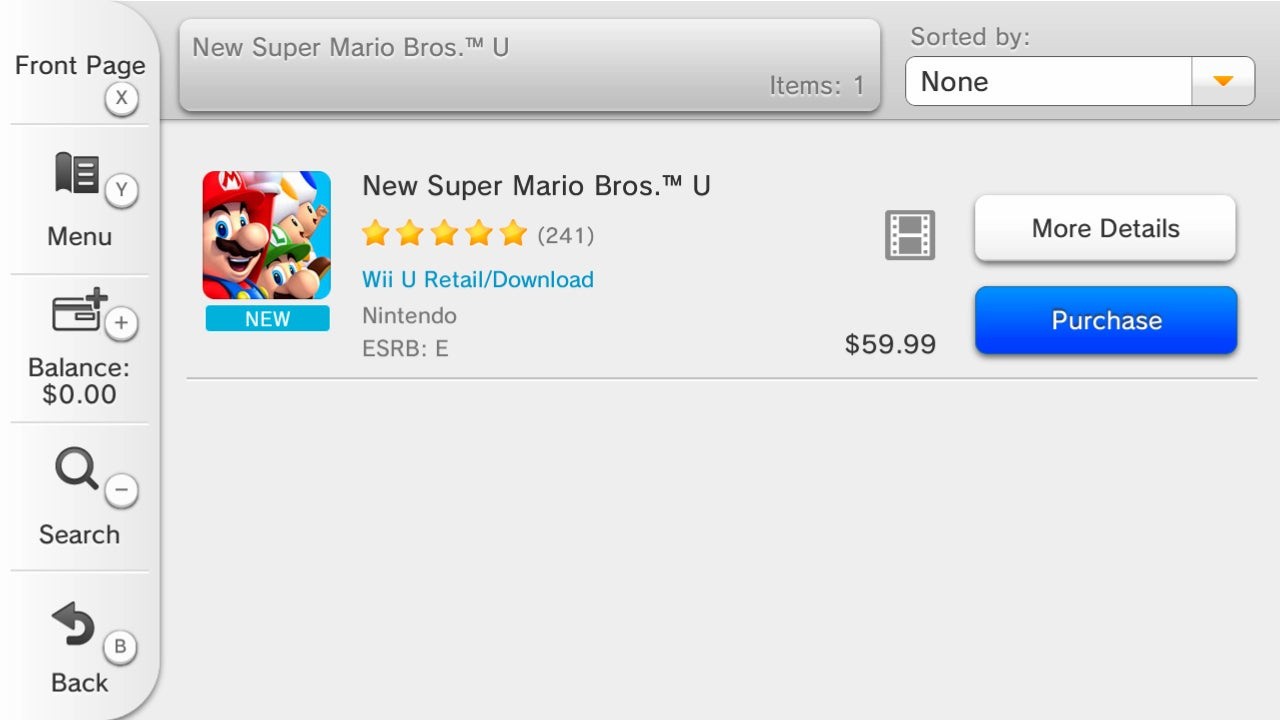
Task: Click the add funds card icon
Action: tap(79, 312)
